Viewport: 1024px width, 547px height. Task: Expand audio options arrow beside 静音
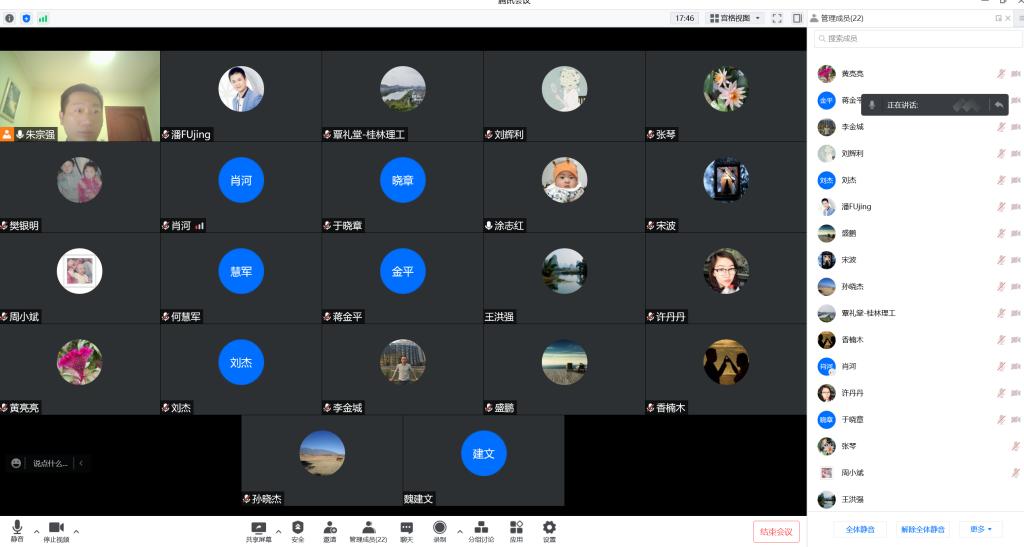tap(37, 531)
